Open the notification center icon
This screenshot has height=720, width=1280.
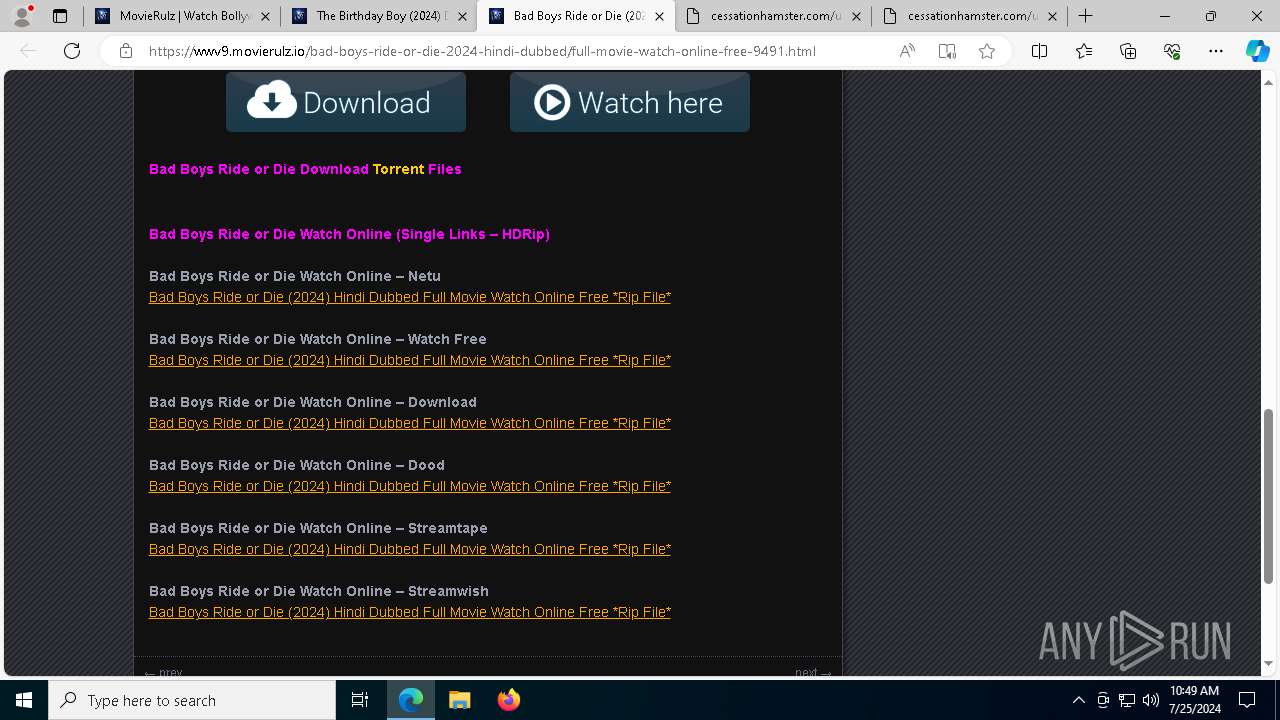1247,700
